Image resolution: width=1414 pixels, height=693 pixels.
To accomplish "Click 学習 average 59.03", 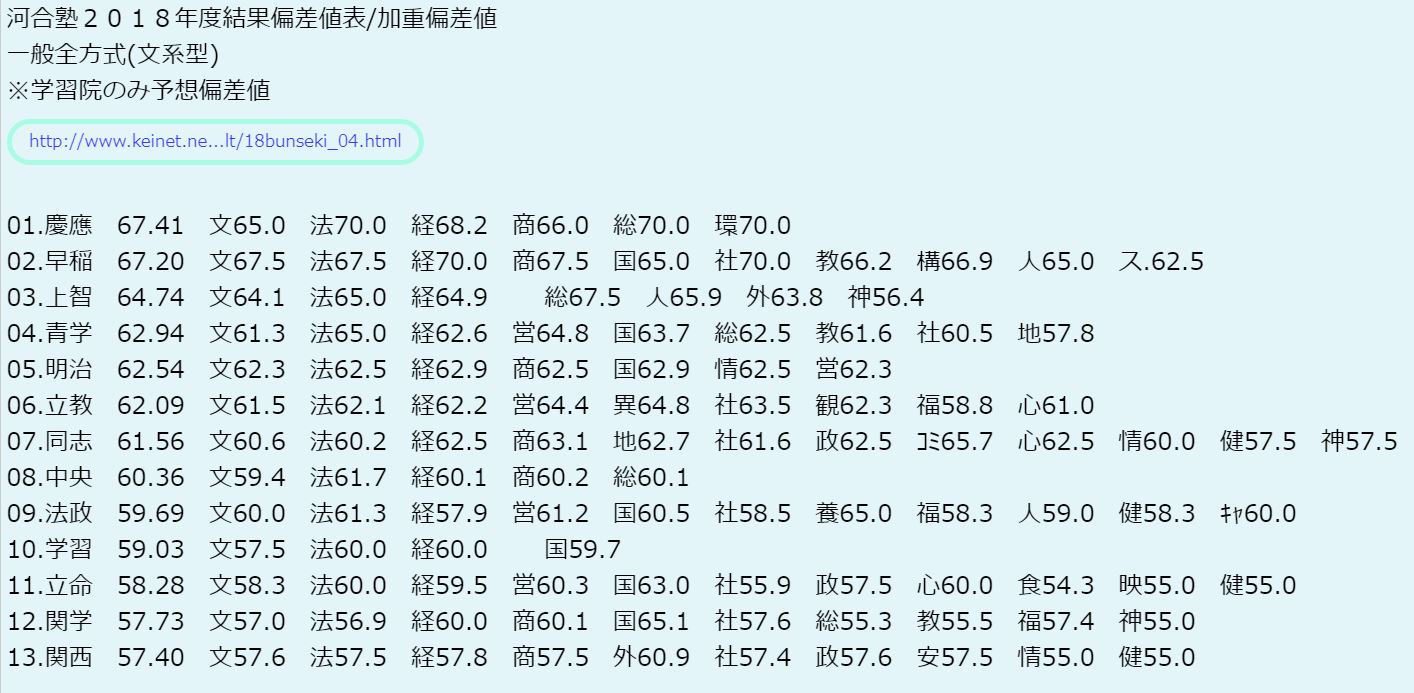I will (x=151, y=550).
